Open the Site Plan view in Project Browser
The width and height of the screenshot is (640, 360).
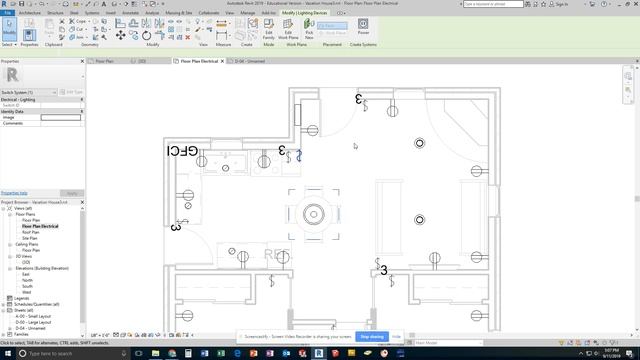30,238
